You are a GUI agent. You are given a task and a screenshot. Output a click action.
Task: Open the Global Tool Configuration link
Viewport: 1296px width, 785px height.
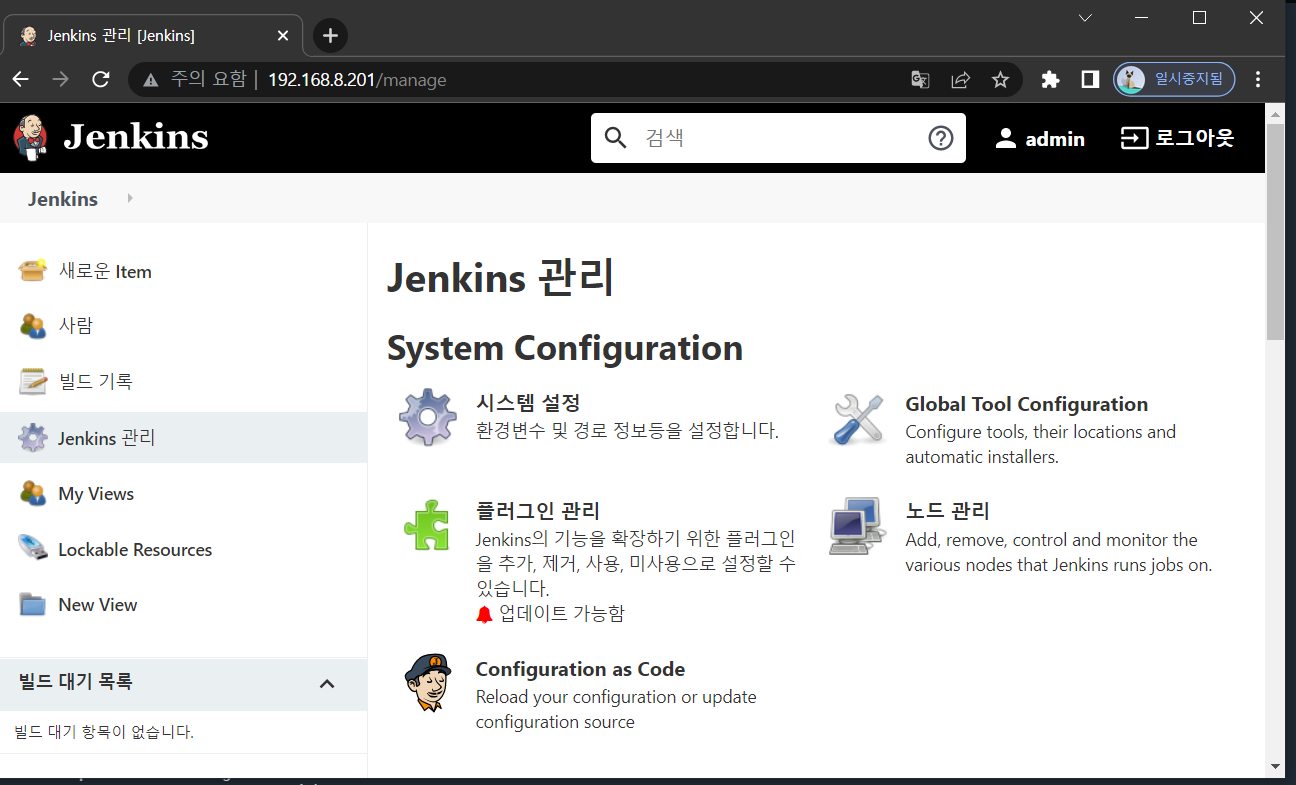coord(1026,404)
